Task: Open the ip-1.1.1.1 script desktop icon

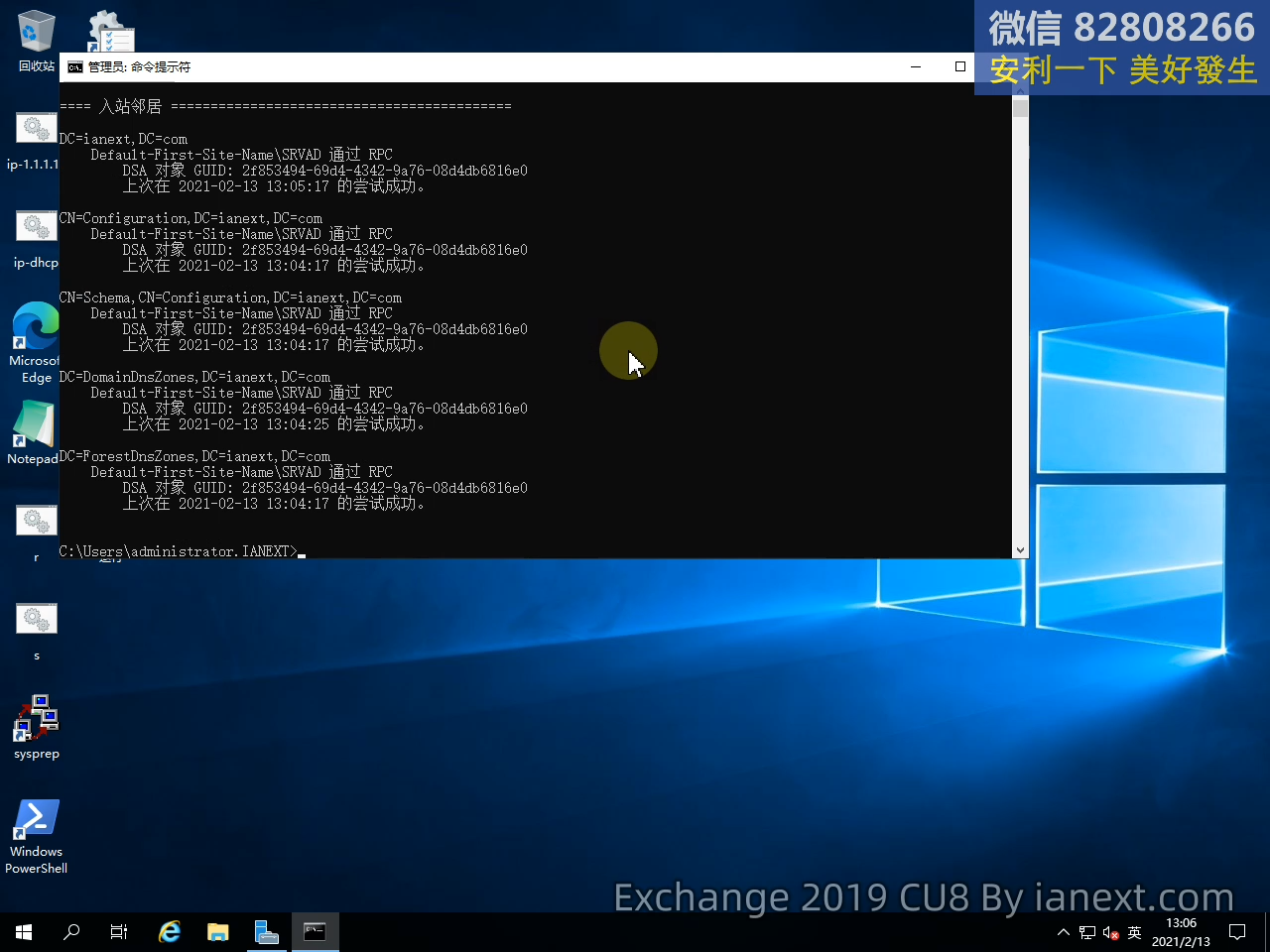Action: tap(36, 139)
